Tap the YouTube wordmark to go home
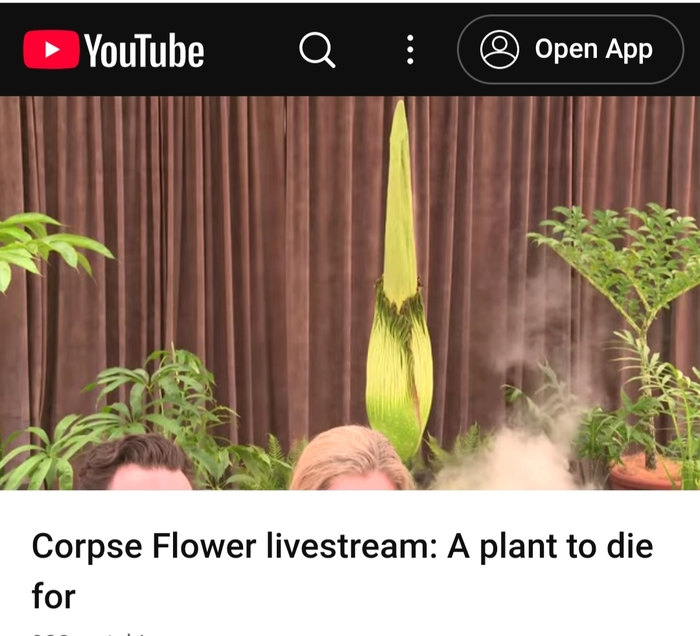Viewport: 700px width, 636px height. 144,51
